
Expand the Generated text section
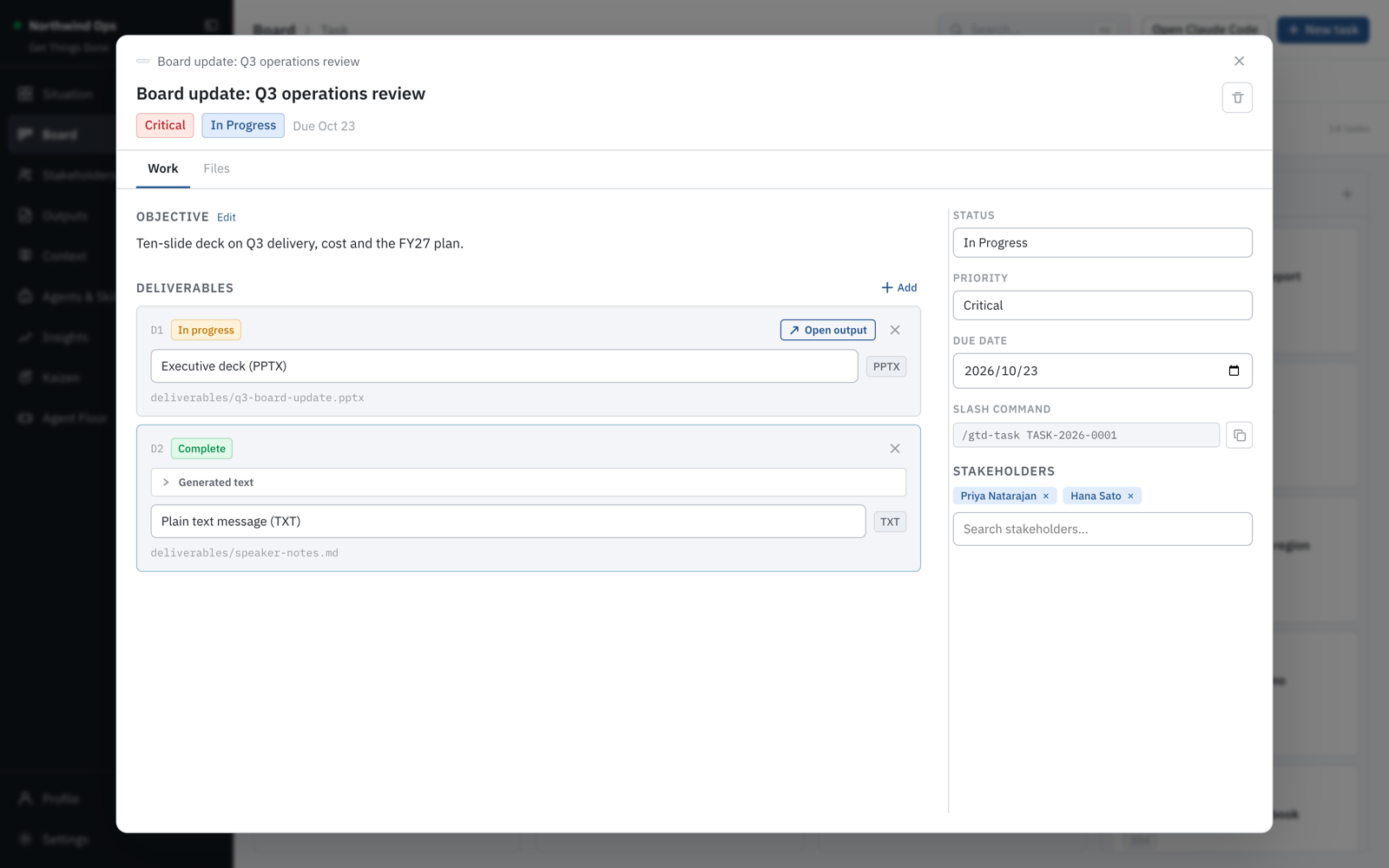529,483
